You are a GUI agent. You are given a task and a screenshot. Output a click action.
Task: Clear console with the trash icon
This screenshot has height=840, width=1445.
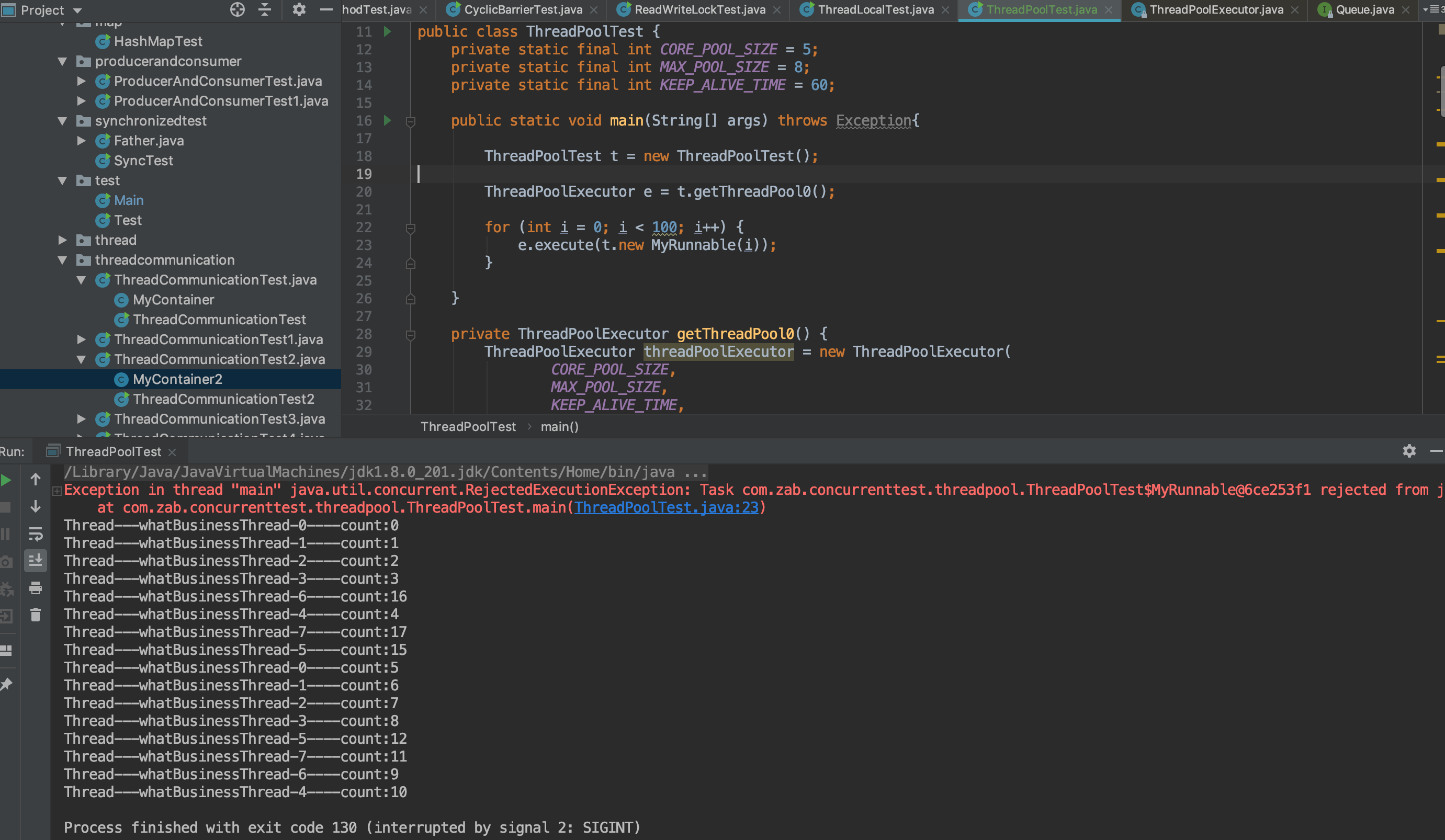[36, 615]
